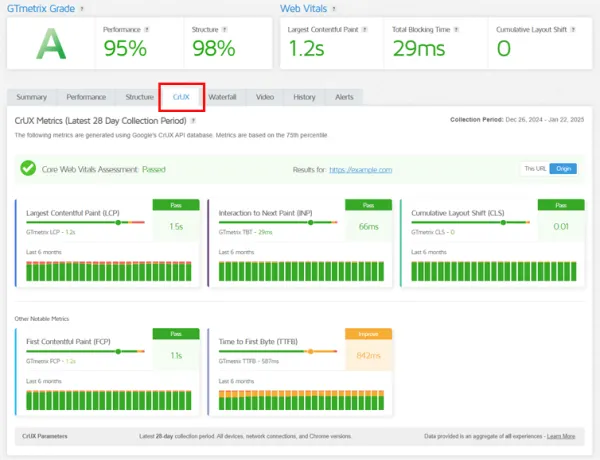Open the Web Vitals help icon
The height and width of the screenshot is (460, 600).
pyautogui.click(x=334, y=9)
